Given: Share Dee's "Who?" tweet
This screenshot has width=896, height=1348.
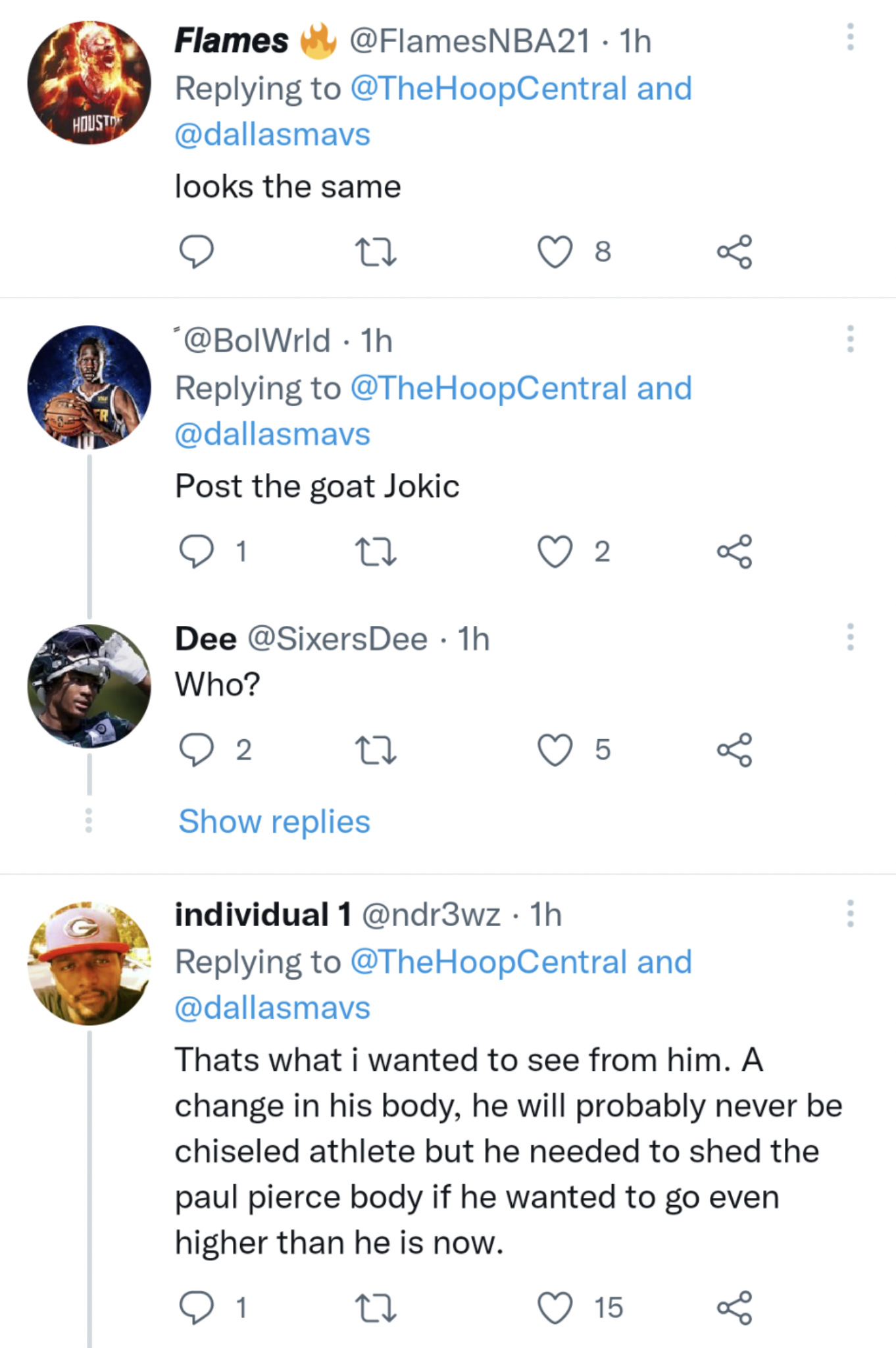Looking at the screenshot, I should [x=734, y=750].
